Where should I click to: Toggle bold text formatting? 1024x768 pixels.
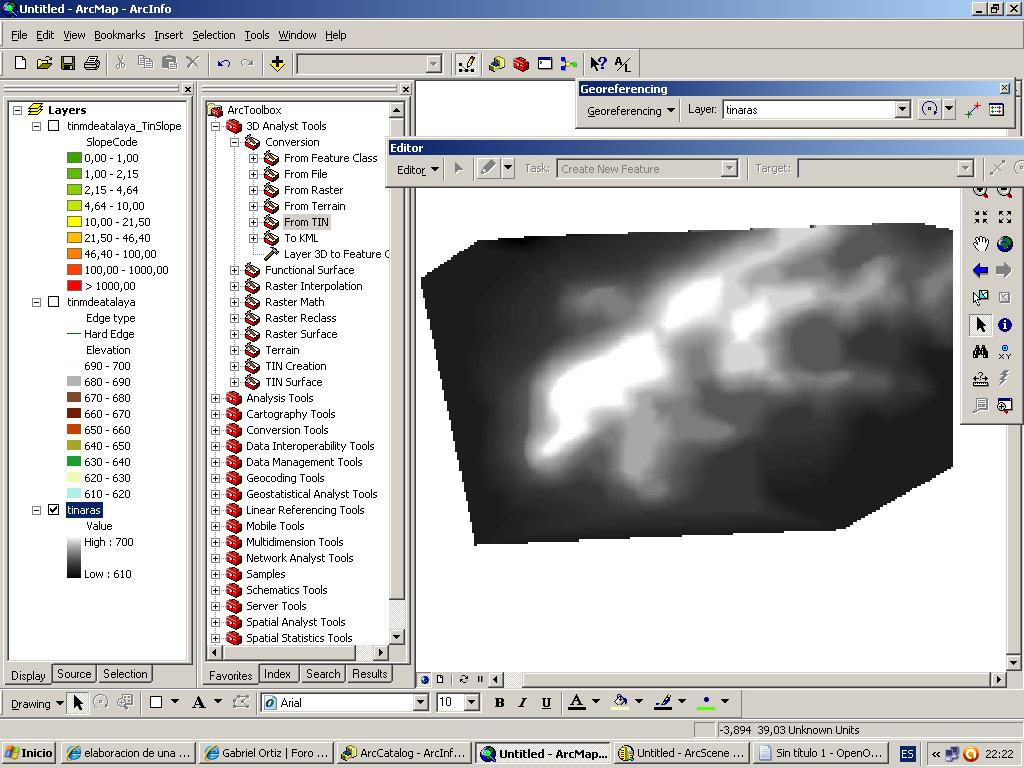500,703
